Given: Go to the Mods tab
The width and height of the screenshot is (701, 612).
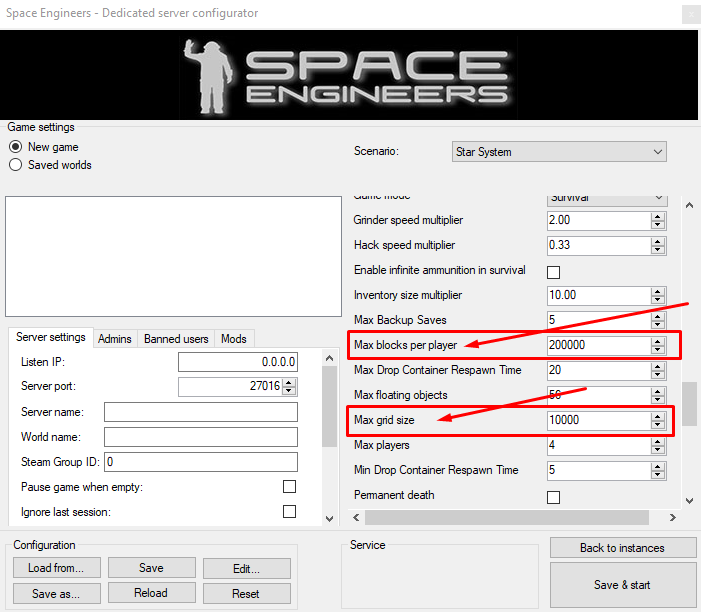Looking at the screenshot, I should point(234,339).
